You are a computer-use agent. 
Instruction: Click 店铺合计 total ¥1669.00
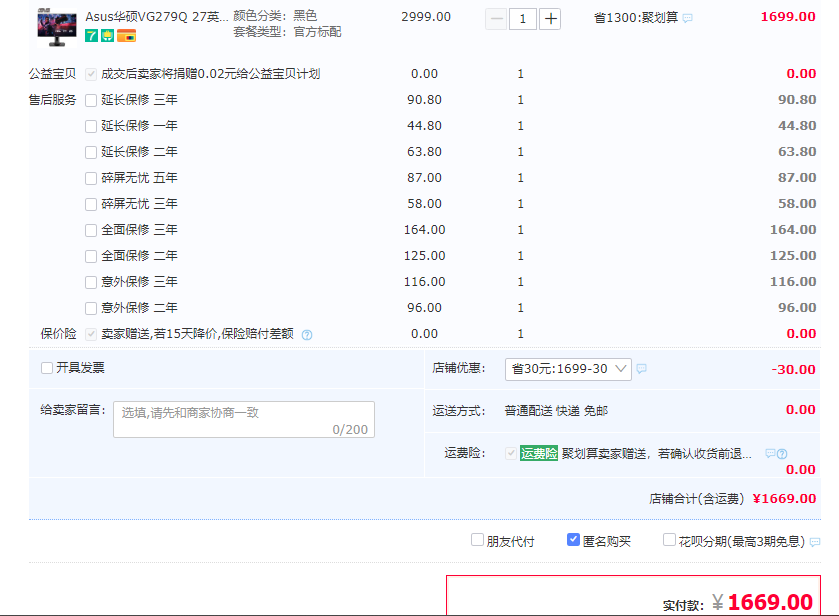[784, 499]
